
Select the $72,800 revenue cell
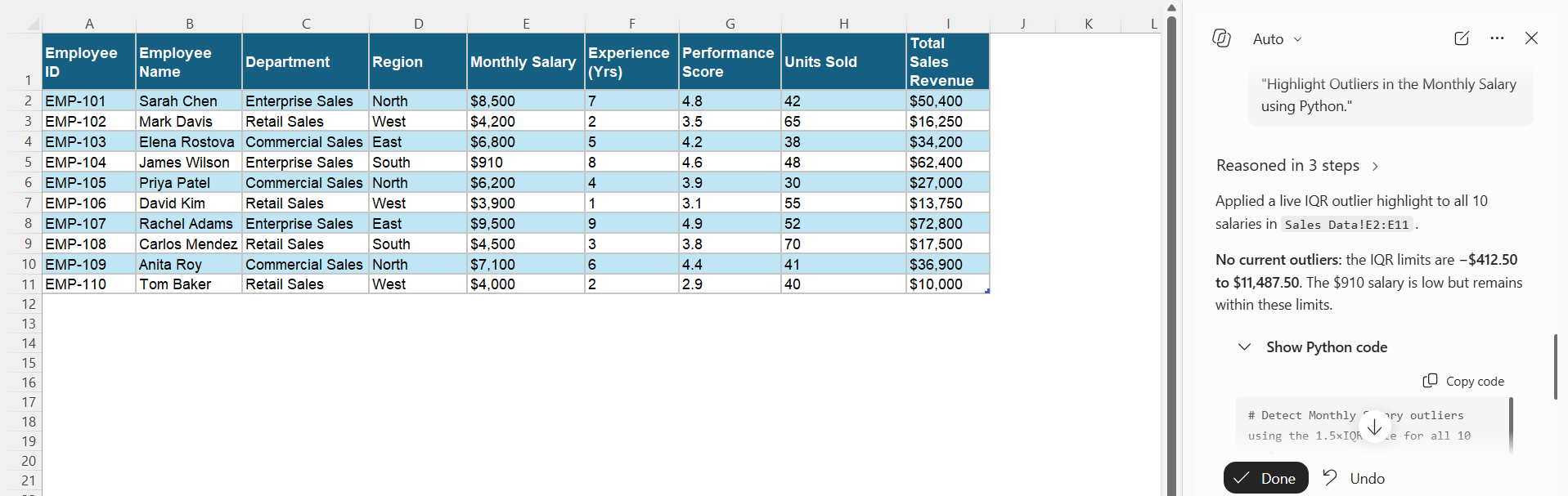[x=948, y=223]
